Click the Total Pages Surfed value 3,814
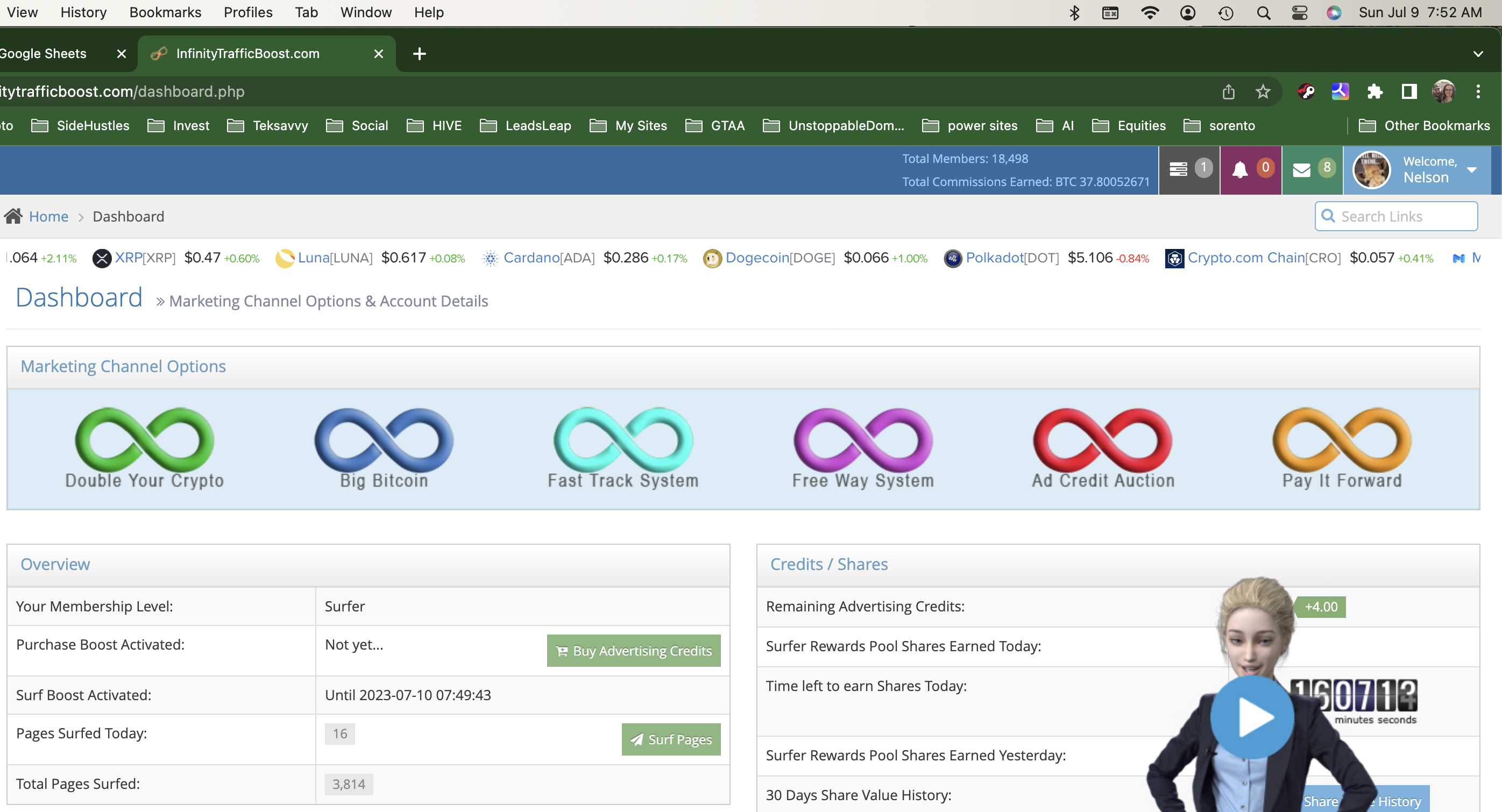Viewport: 1502px width, 812px height. click(349, 785)
